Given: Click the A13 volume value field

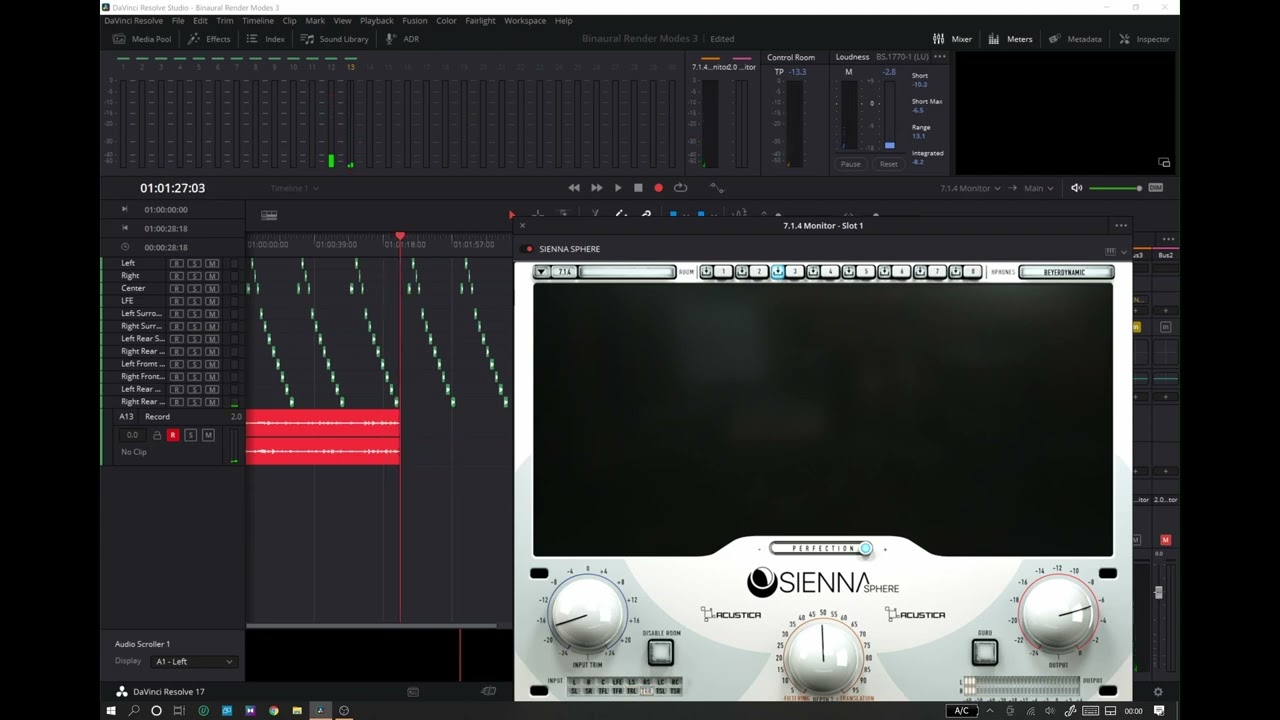Looking at the screenshot, I should pos(132,435).
